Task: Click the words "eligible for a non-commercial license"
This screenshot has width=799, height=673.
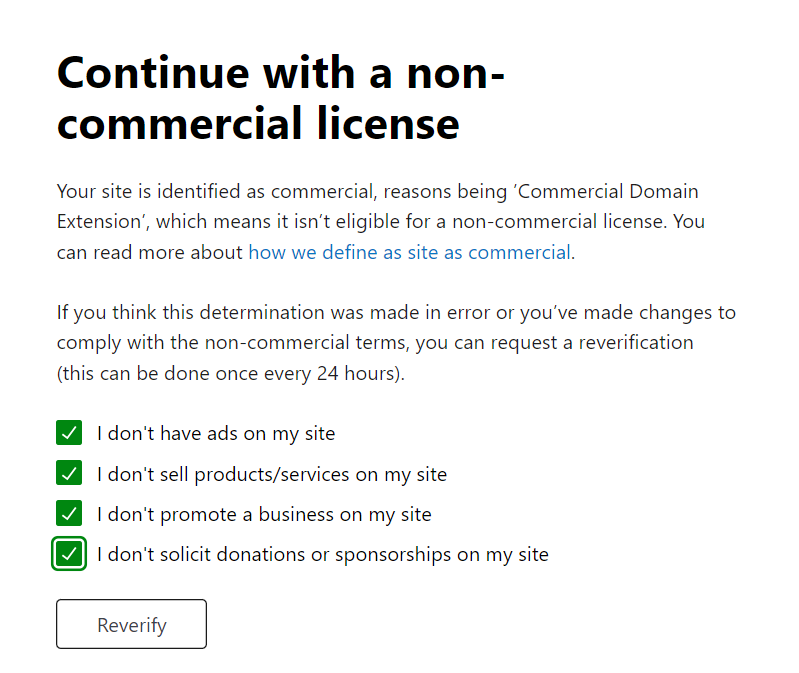Action: pyautogui.click(x=500, y=222)
